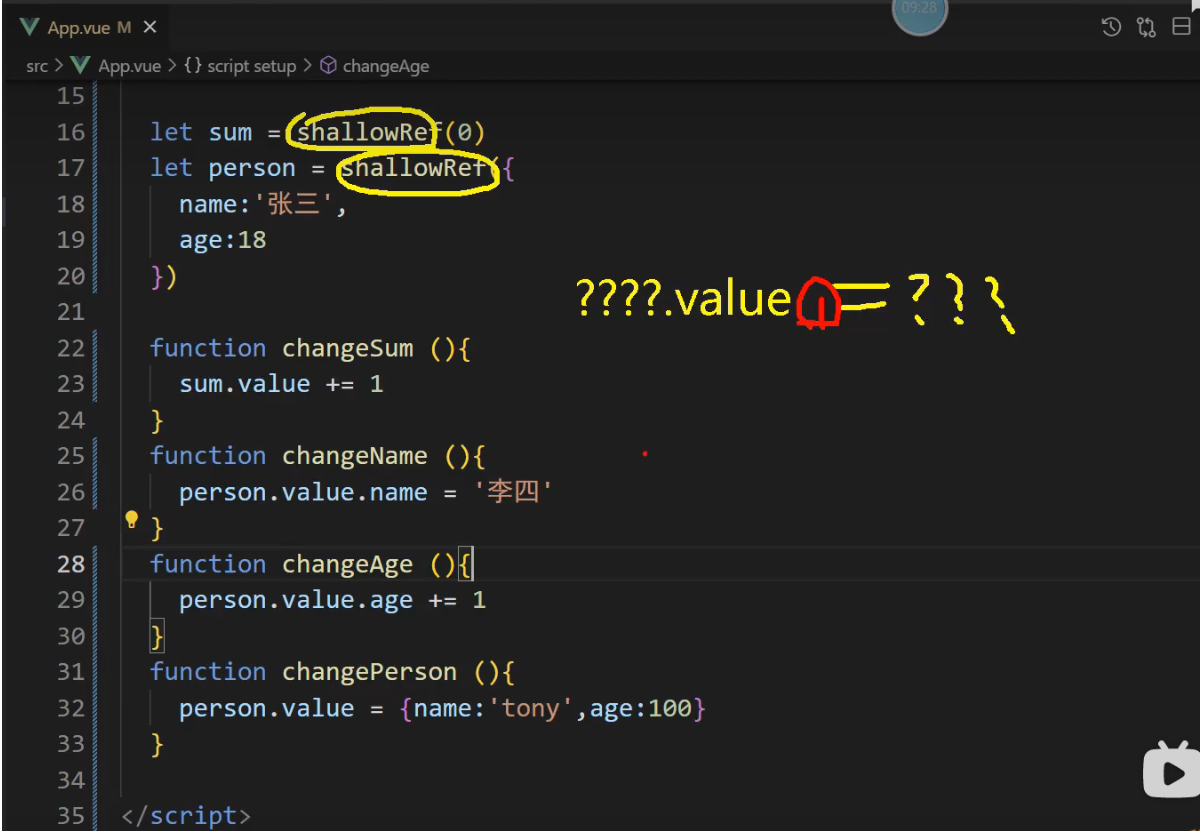Image resolution: width=1200 pixels, height=831 pixels.
Task: Open the changes compare icon
Action: pyautogui.click(x=1146, y=27)
